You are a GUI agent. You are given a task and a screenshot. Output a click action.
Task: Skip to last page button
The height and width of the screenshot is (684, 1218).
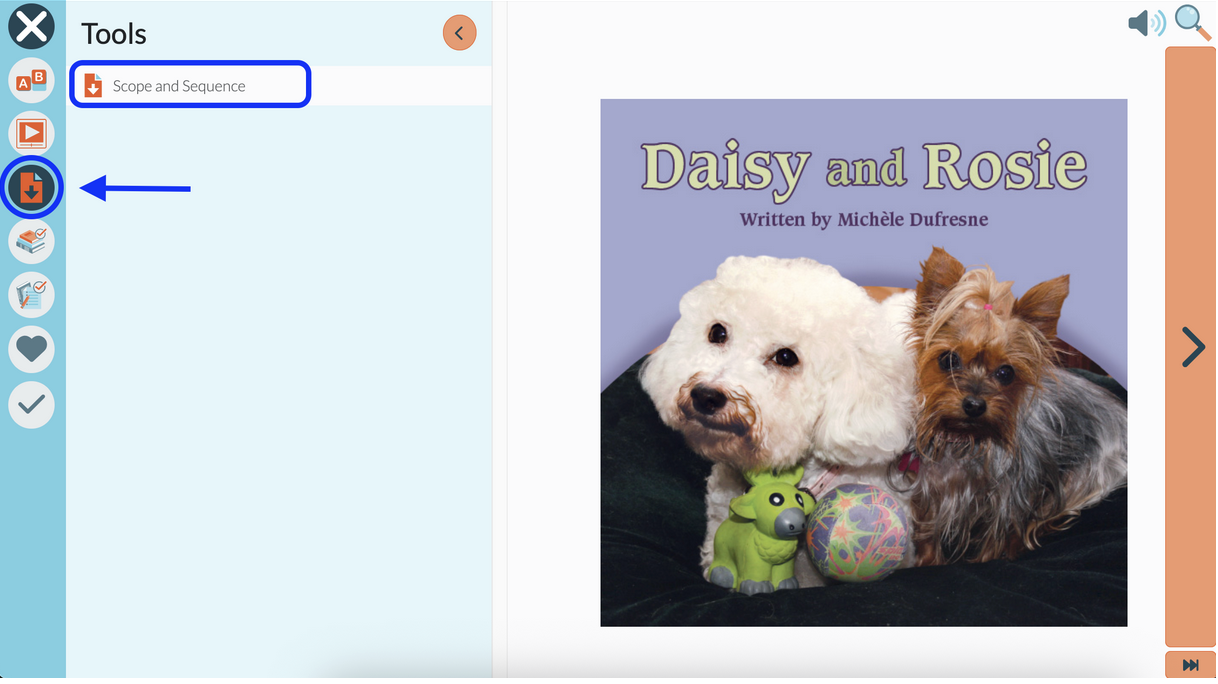pos(1191,665)
